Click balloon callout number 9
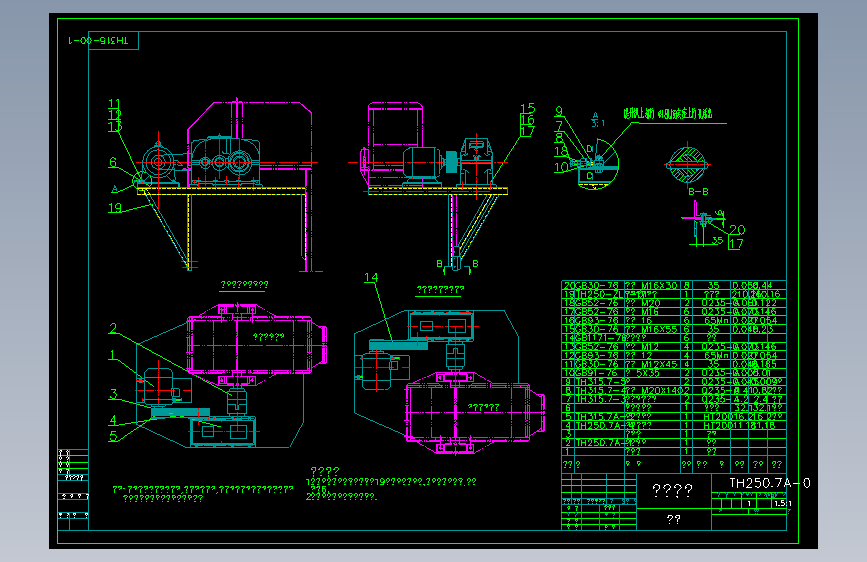 click(x=558, y=112)
